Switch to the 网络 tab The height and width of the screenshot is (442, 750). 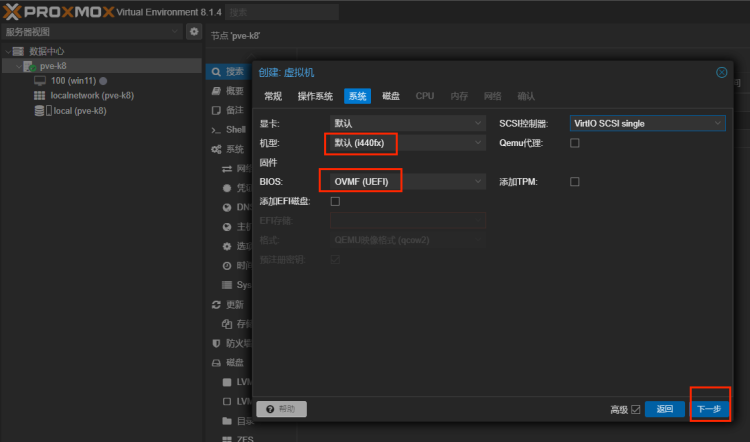pyautogui.click(x=493, y=96)
